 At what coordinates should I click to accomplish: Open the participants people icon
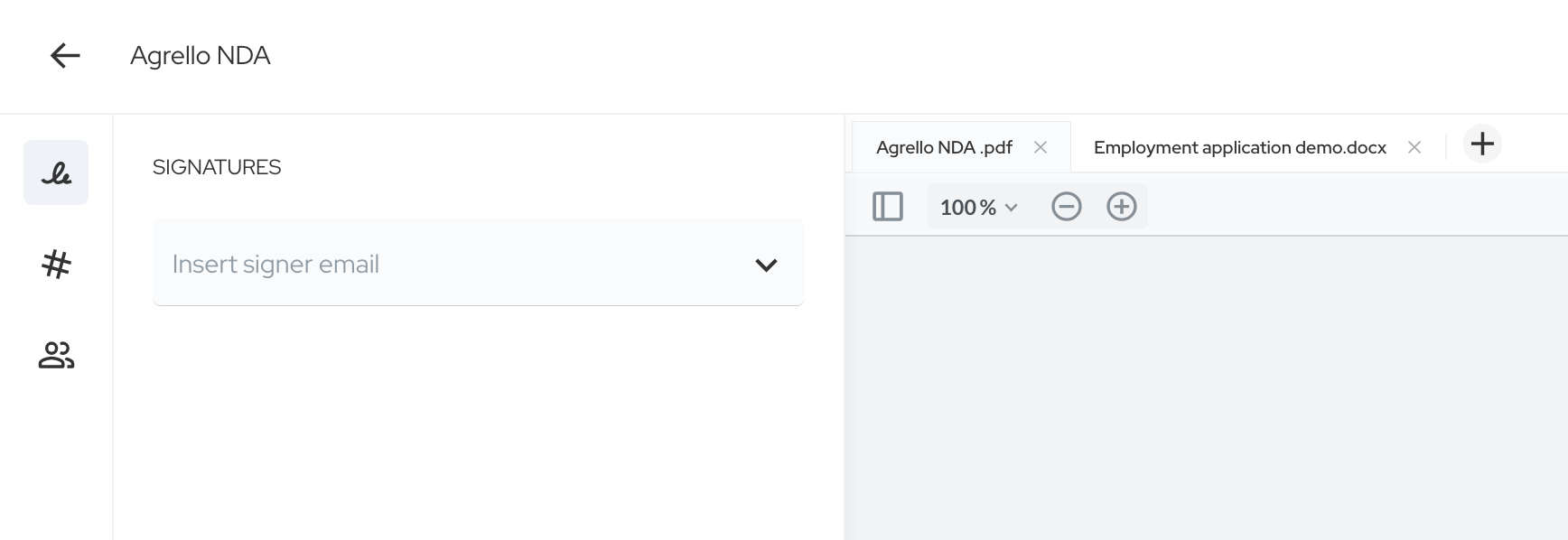click(x=56, y=355)
